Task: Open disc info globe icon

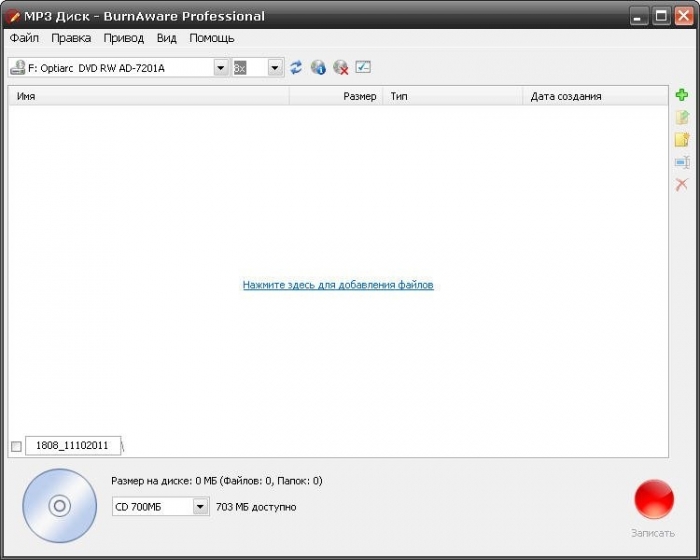Action: (319, 68)
